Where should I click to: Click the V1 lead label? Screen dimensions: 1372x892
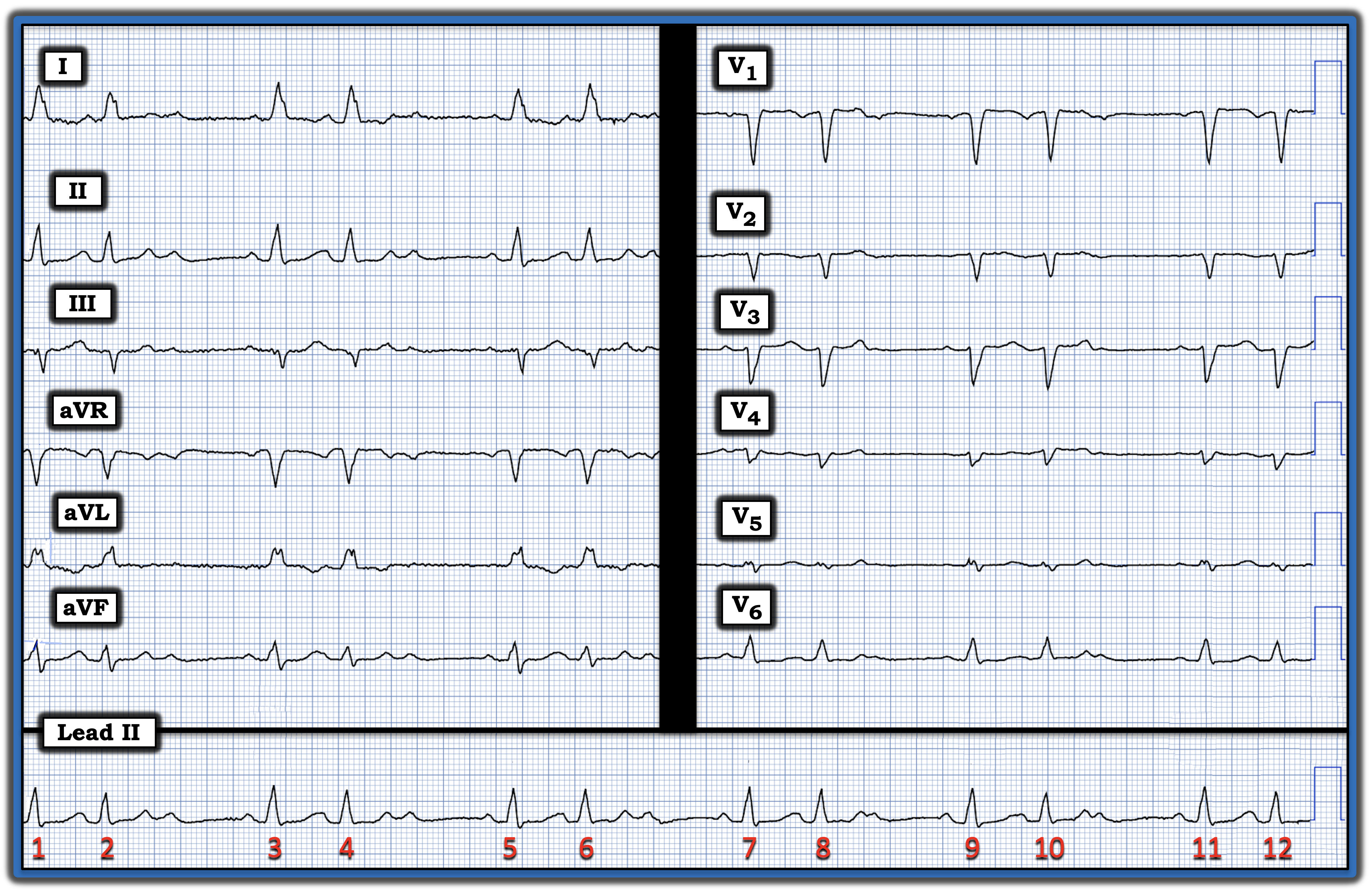click(742, 68)
